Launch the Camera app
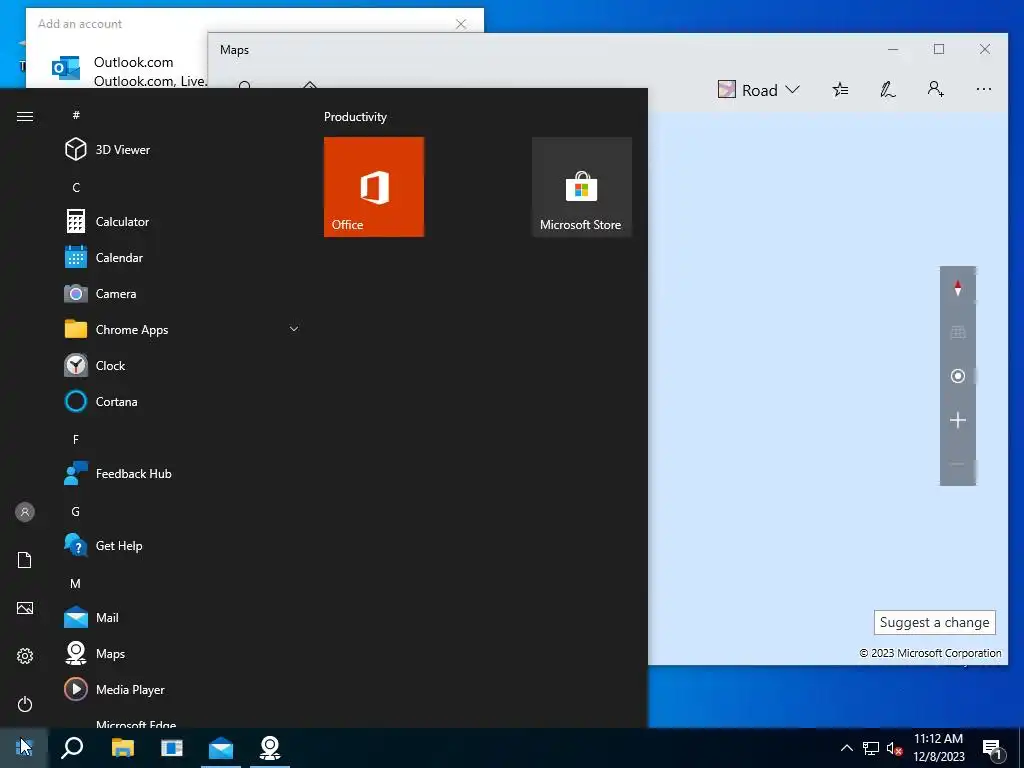1024x768 pixels. click(183, 293)
